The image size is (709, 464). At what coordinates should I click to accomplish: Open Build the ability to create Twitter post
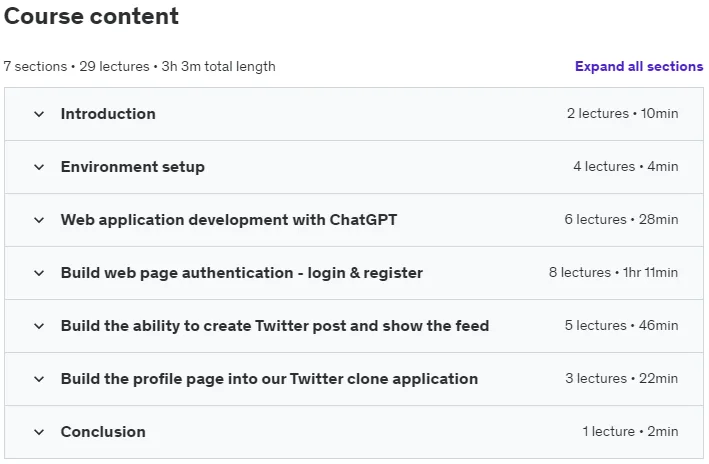tap(275, 326)
